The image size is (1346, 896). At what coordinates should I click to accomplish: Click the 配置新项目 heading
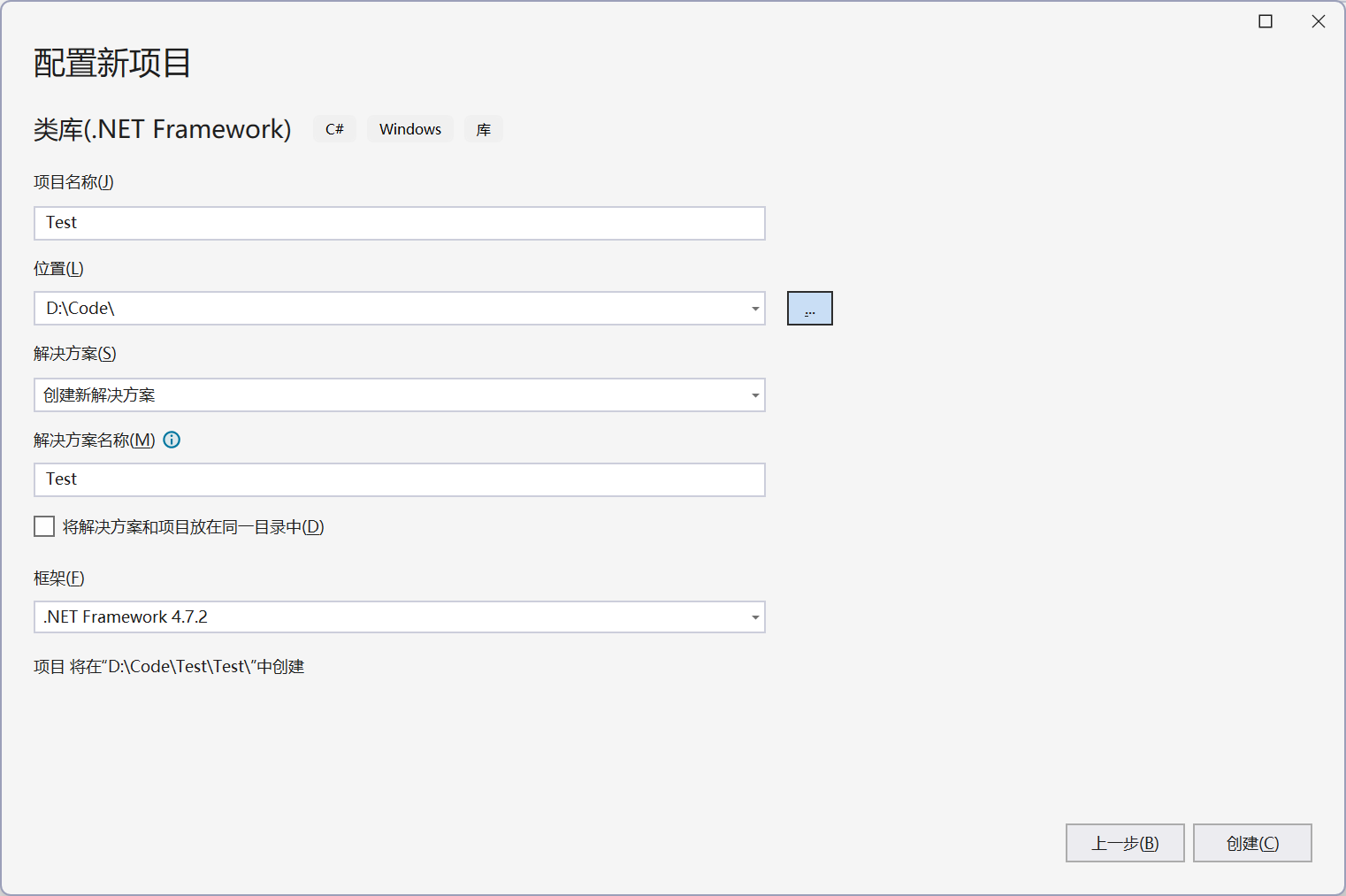coord(112,63)
